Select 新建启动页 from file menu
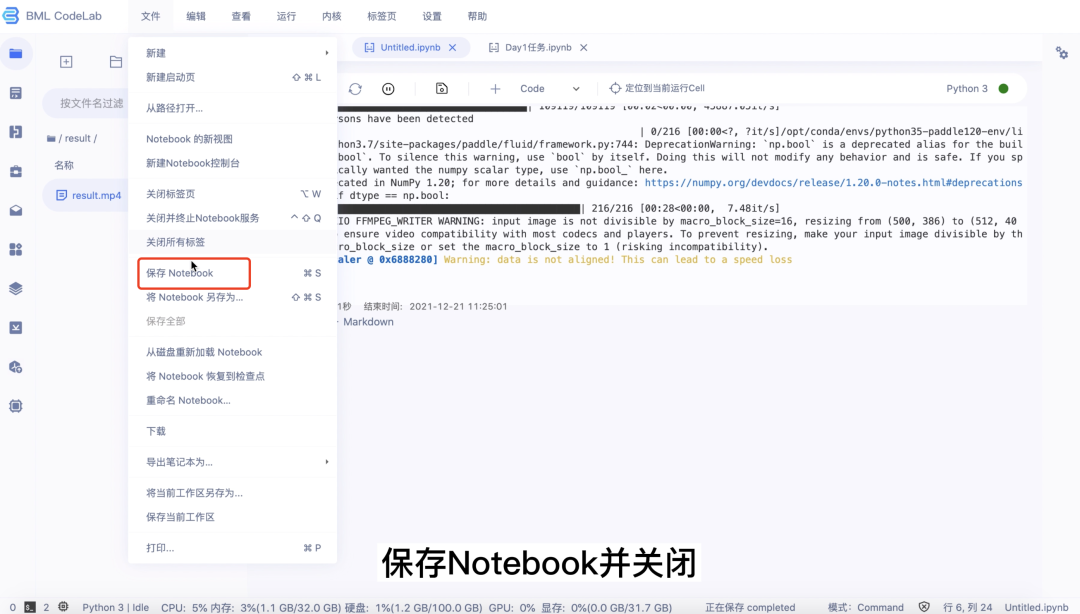1080x614 pixels. (232, 77)
